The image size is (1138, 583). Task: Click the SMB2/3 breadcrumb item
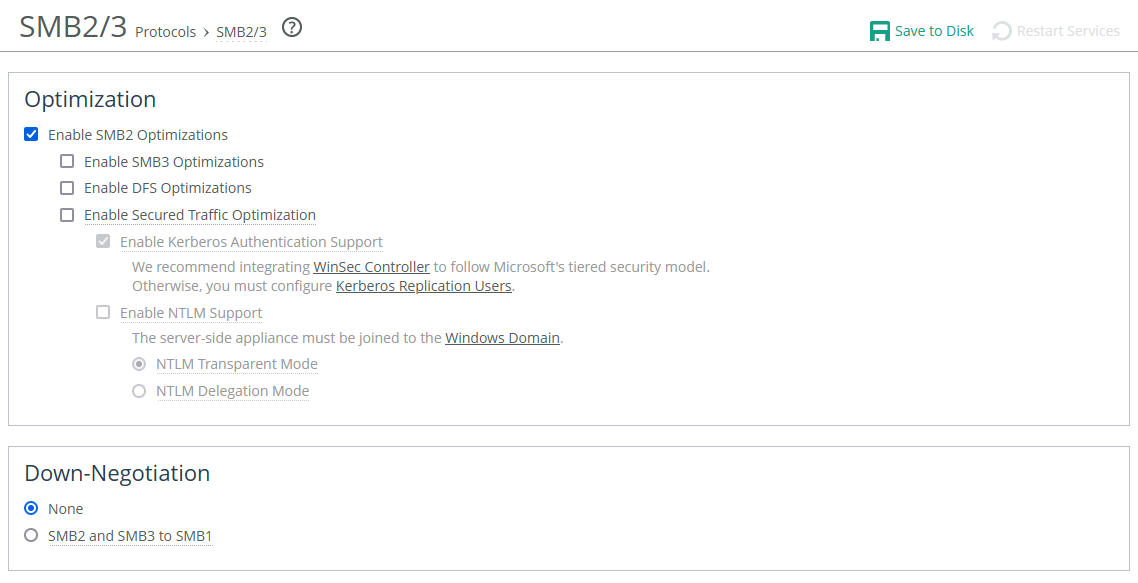click(x=241, y=32)
